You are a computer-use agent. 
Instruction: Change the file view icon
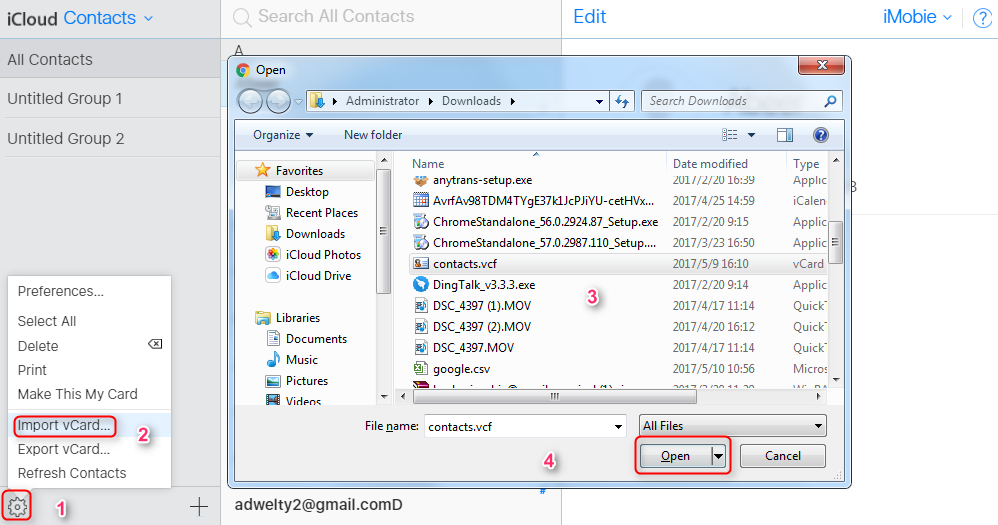[x=729, y=135]
